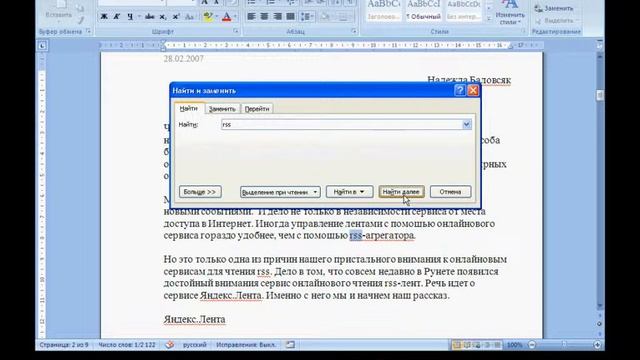This screenshot has width=640, height=360.
Task: Click the Найти далее button
Action: click(x=401, y=192)
